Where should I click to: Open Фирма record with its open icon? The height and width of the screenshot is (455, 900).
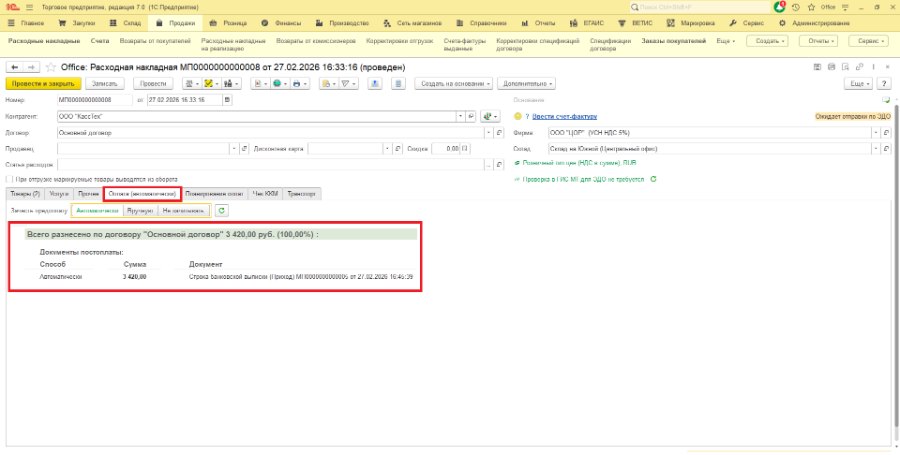coord(886,133)
